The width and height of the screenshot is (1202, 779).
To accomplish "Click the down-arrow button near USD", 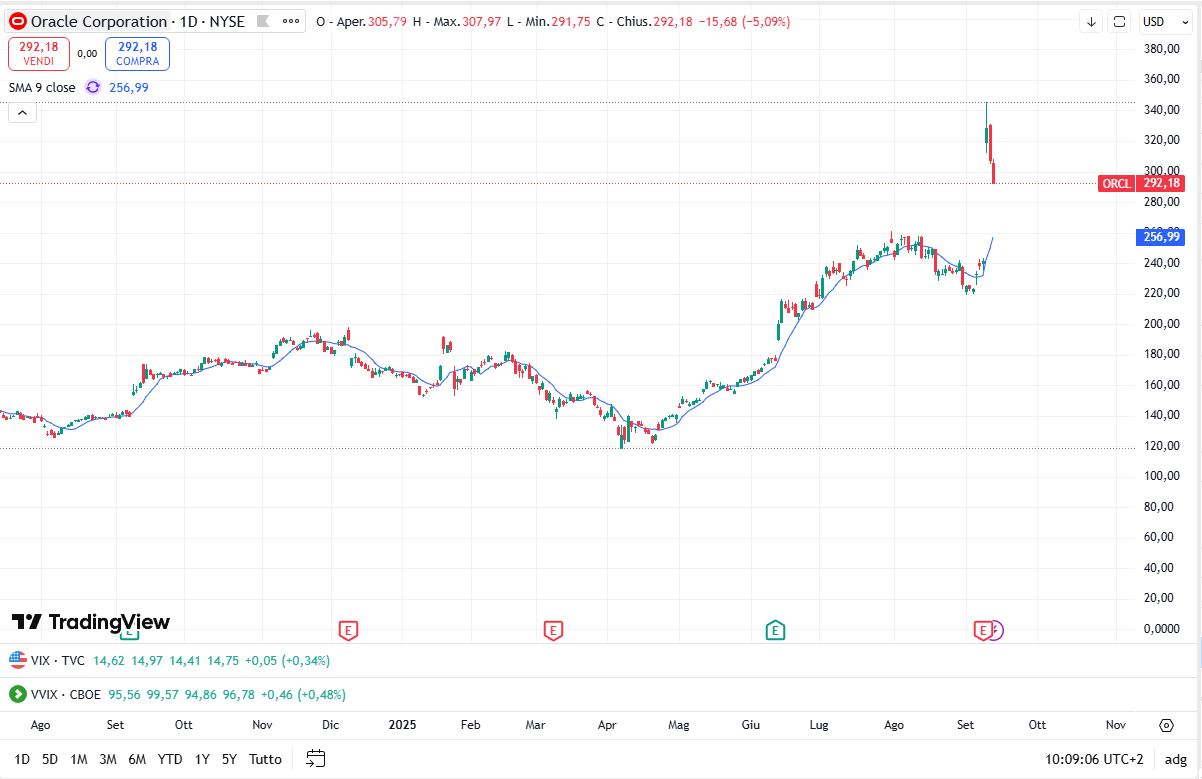I will 1091,22.
